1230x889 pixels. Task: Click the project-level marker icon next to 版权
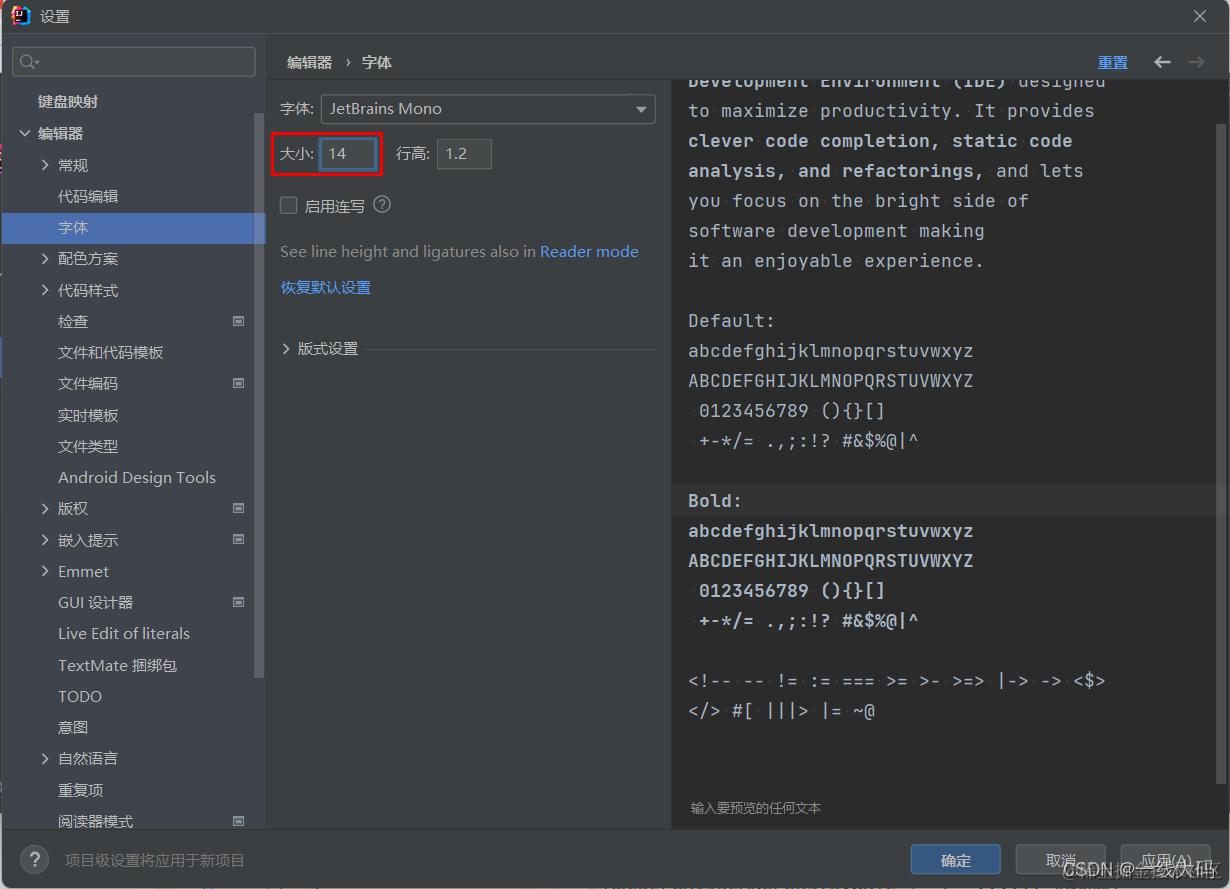(238, 508)
